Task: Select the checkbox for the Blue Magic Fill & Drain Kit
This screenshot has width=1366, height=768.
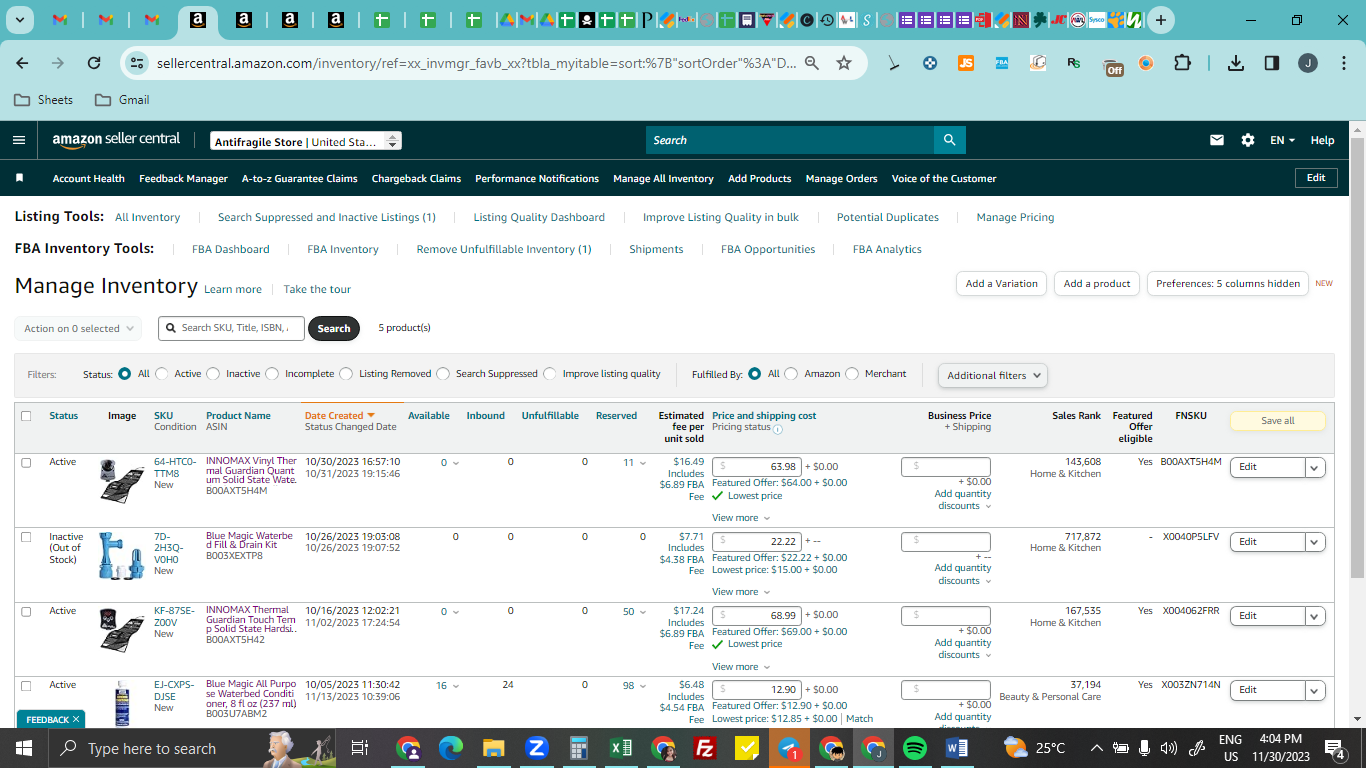Action: (x=26, y=537)
